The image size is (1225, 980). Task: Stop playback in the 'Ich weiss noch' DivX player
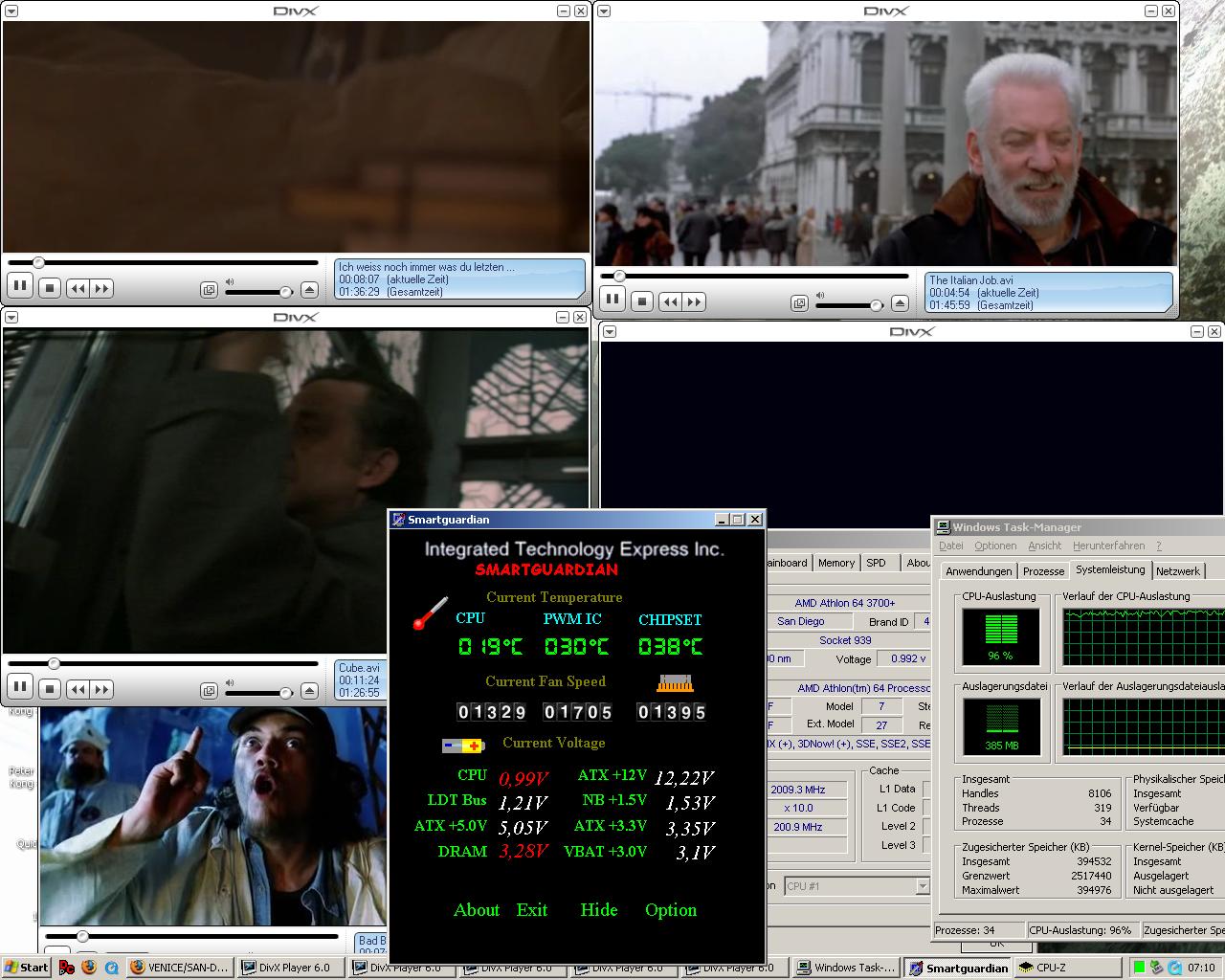pyautogui.click(x=51, y=287)
